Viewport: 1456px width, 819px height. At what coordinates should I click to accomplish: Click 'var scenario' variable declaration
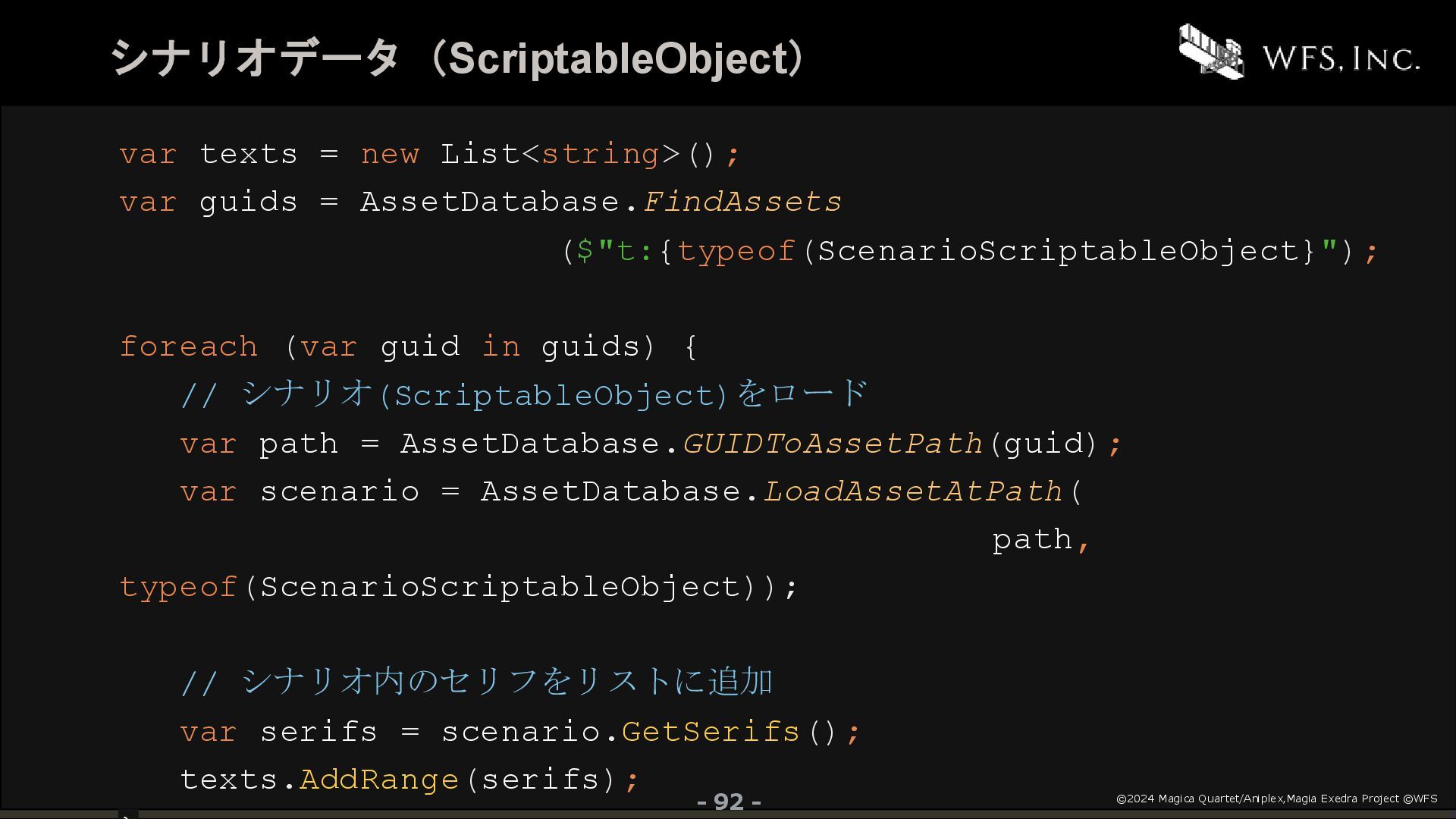point(300,491)
